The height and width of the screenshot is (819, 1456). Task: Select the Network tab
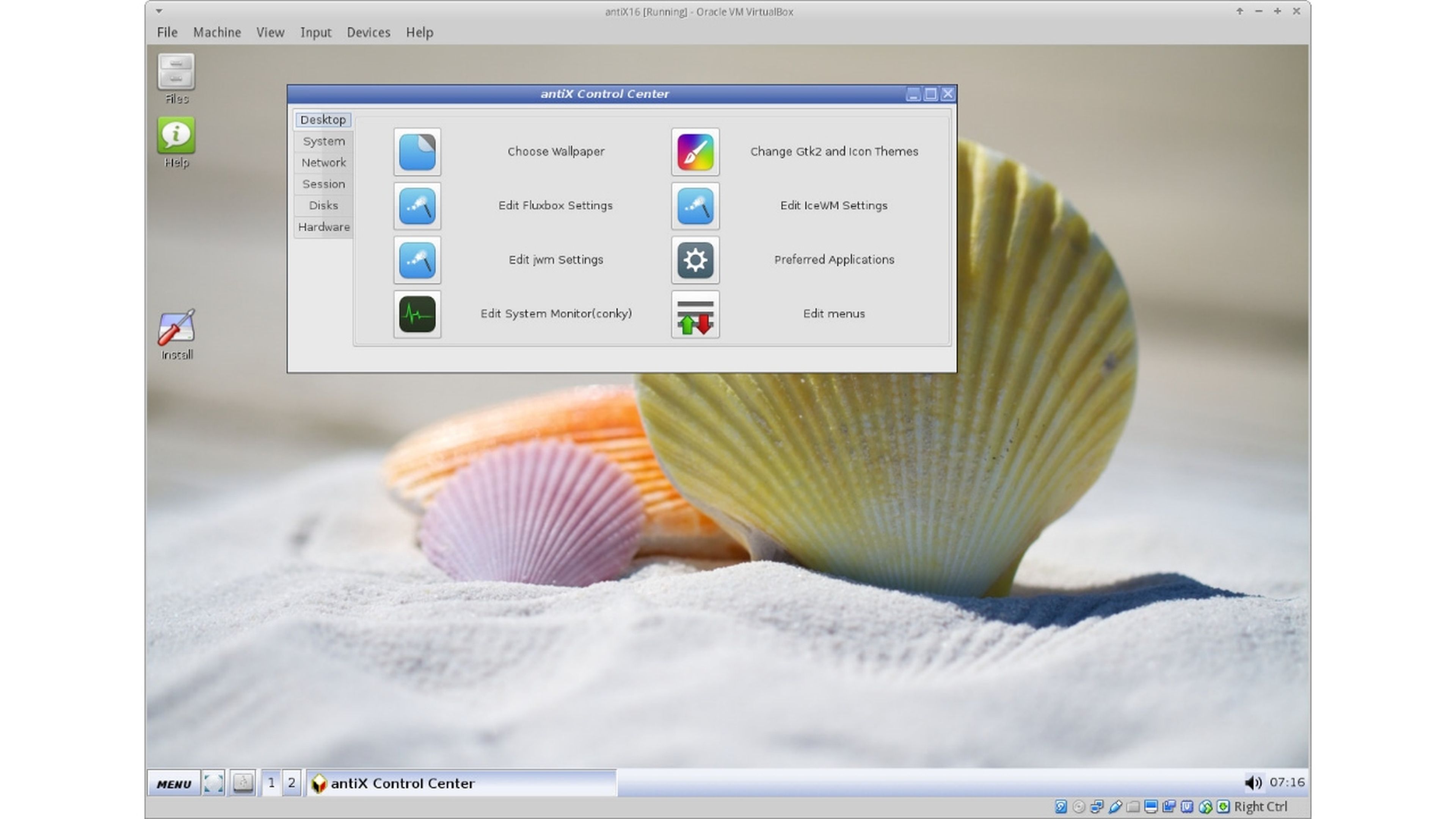323,163
